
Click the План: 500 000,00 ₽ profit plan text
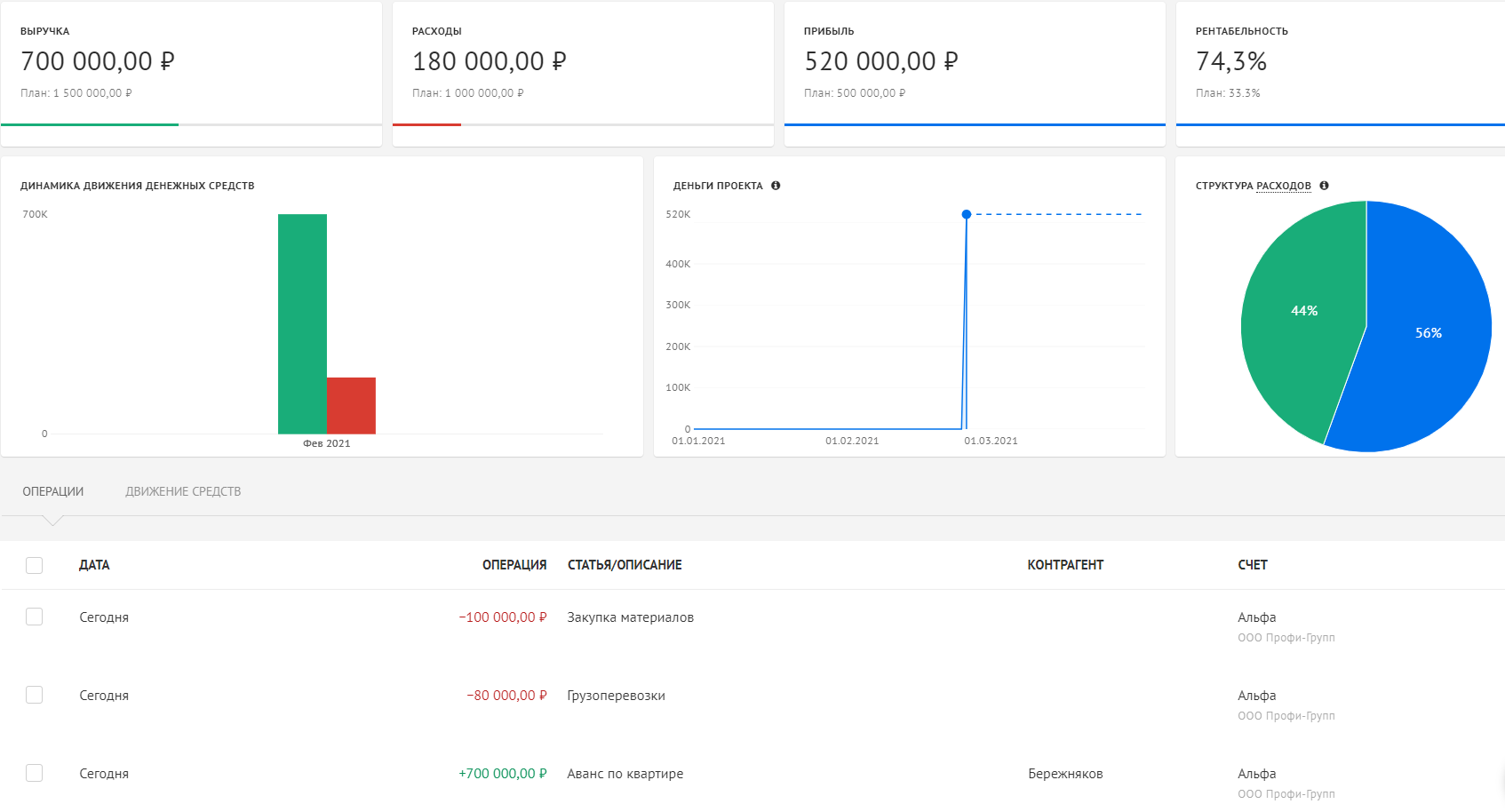[x=855, y=93]
